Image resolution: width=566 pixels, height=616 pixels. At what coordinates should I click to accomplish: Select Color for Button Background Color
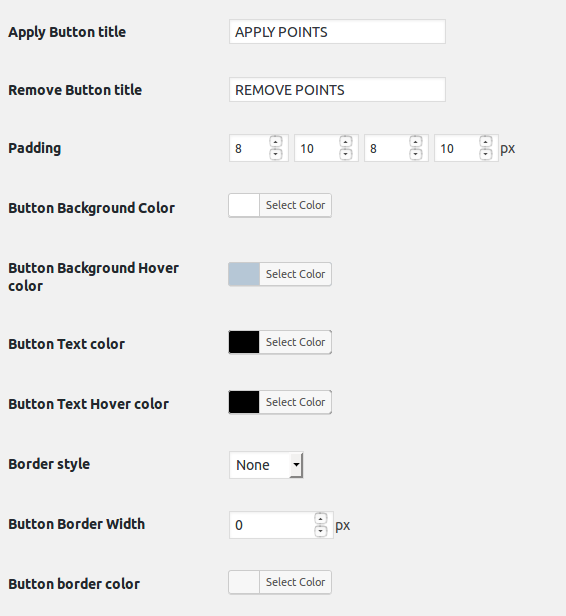click(x=295, y=205)
